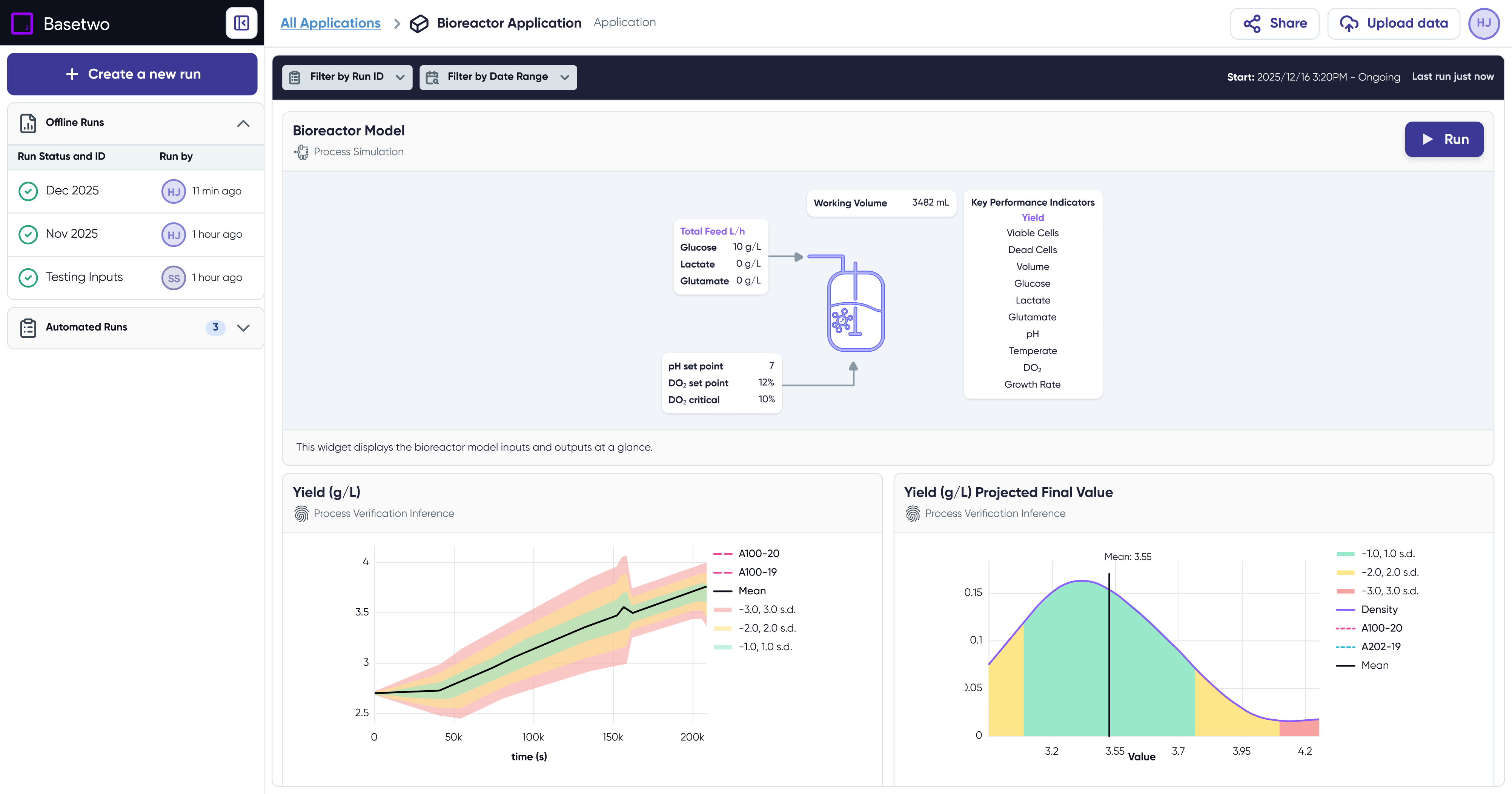This screenshot has height=794, width=1512.
Task: Select the Yield KPI item
Action: (x=1033, y=217)
